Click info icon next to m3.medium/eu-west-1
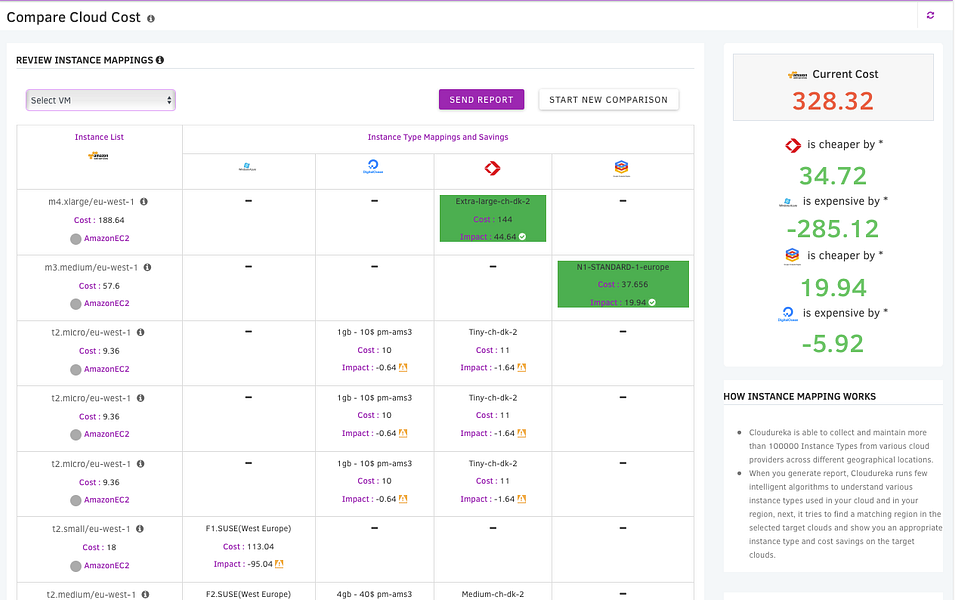 (x=147, y=267)
